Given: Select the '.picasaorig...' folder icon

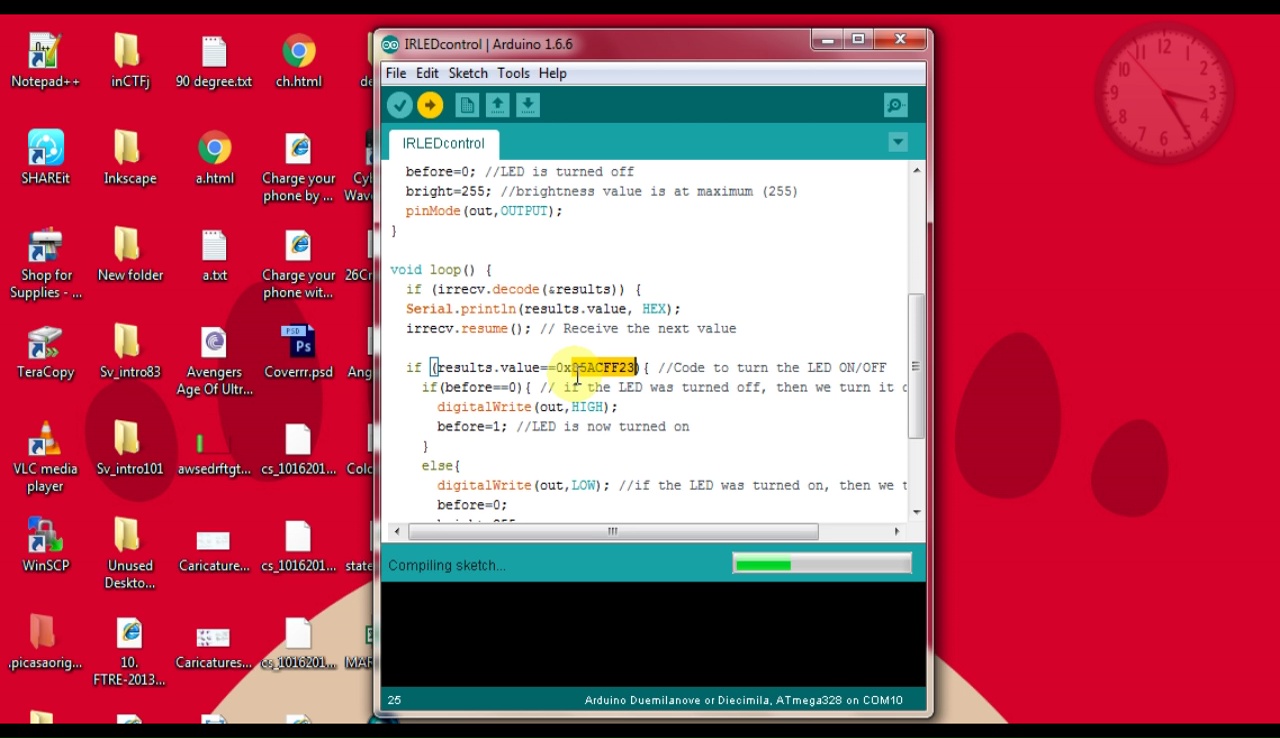Looking at the screenshot, I should pos(45,643).
